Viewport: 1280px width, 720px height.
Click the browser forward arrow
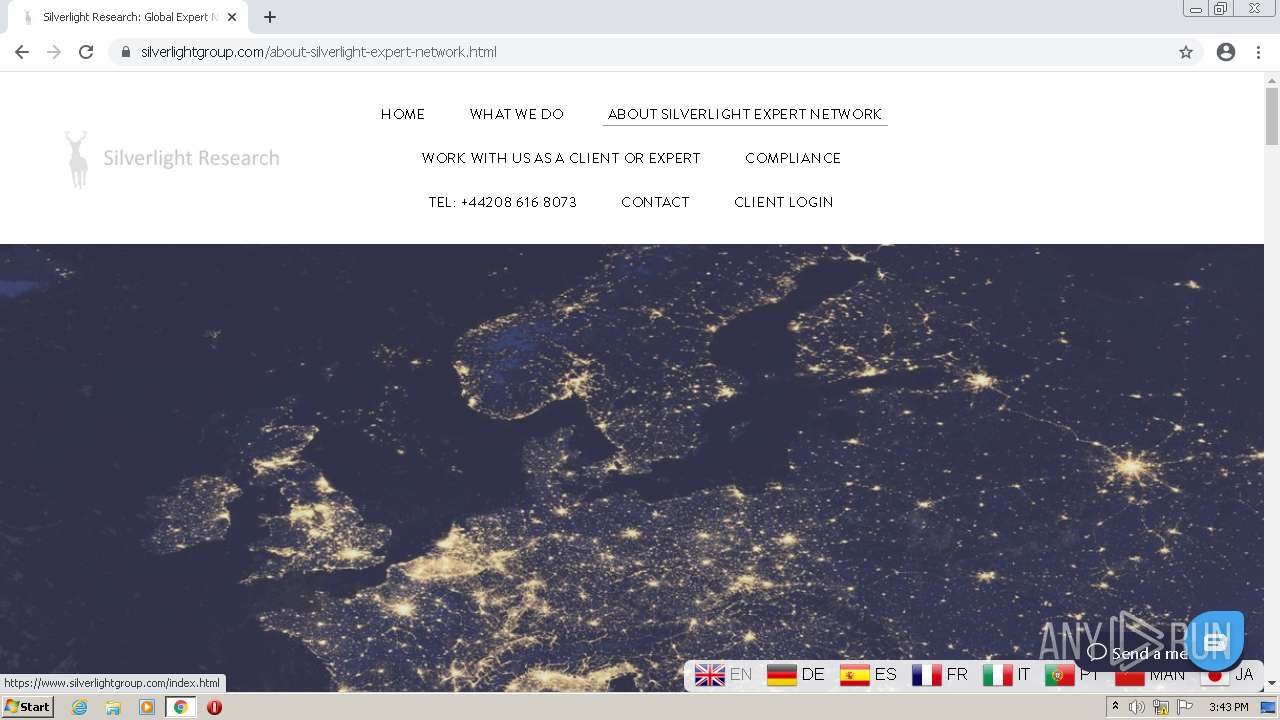point(54,52)
